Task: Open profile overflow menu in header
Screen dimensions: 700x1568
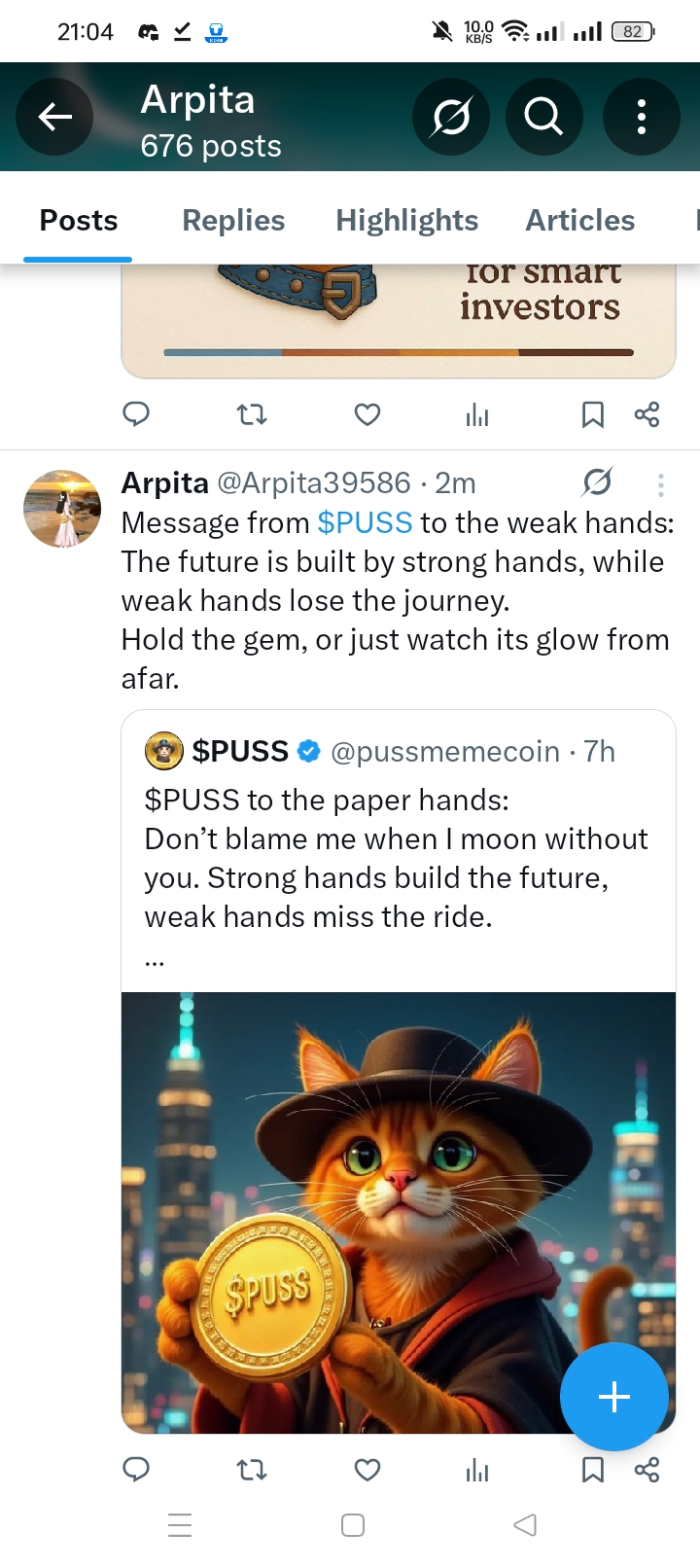Action: (641, 117)
